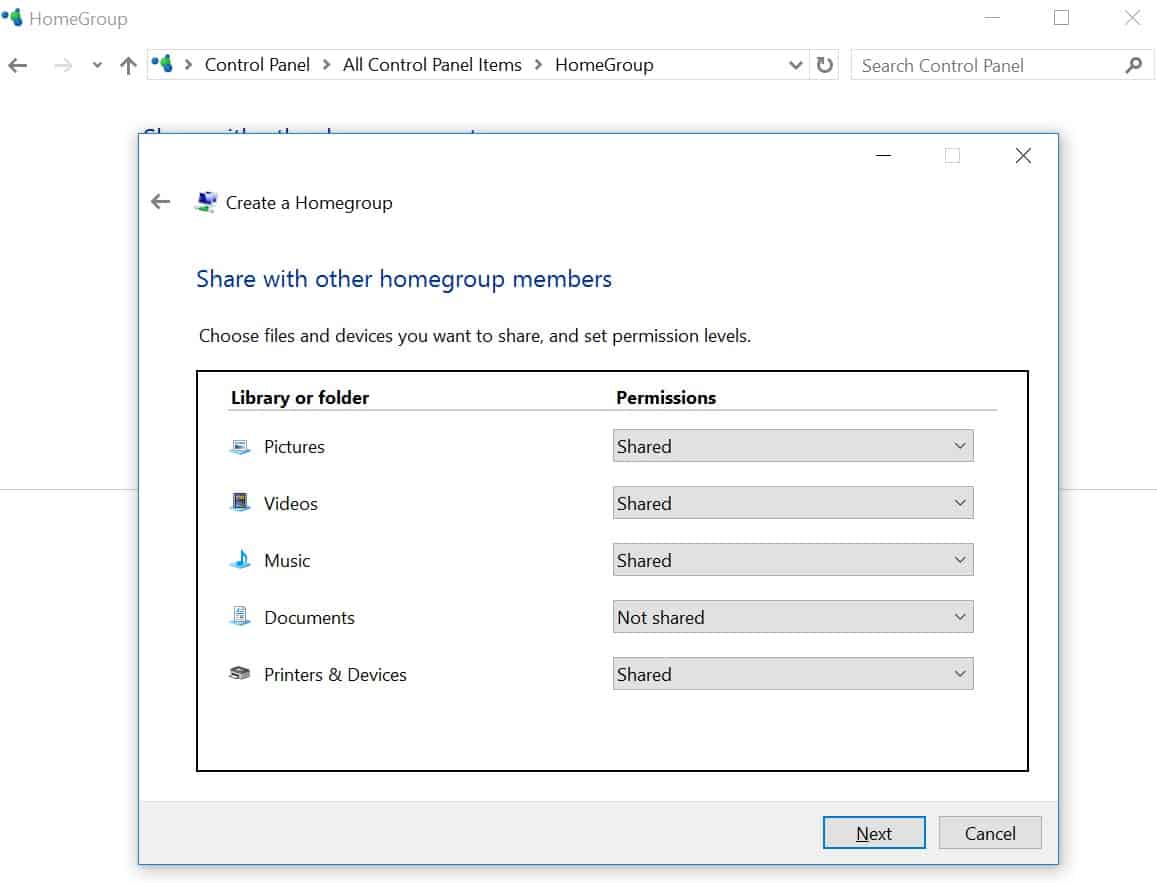Image resolution: width=1157 pixels, height=883 pixels.
Task: Click the Videos library label
Action: click(x=291, y=503)
